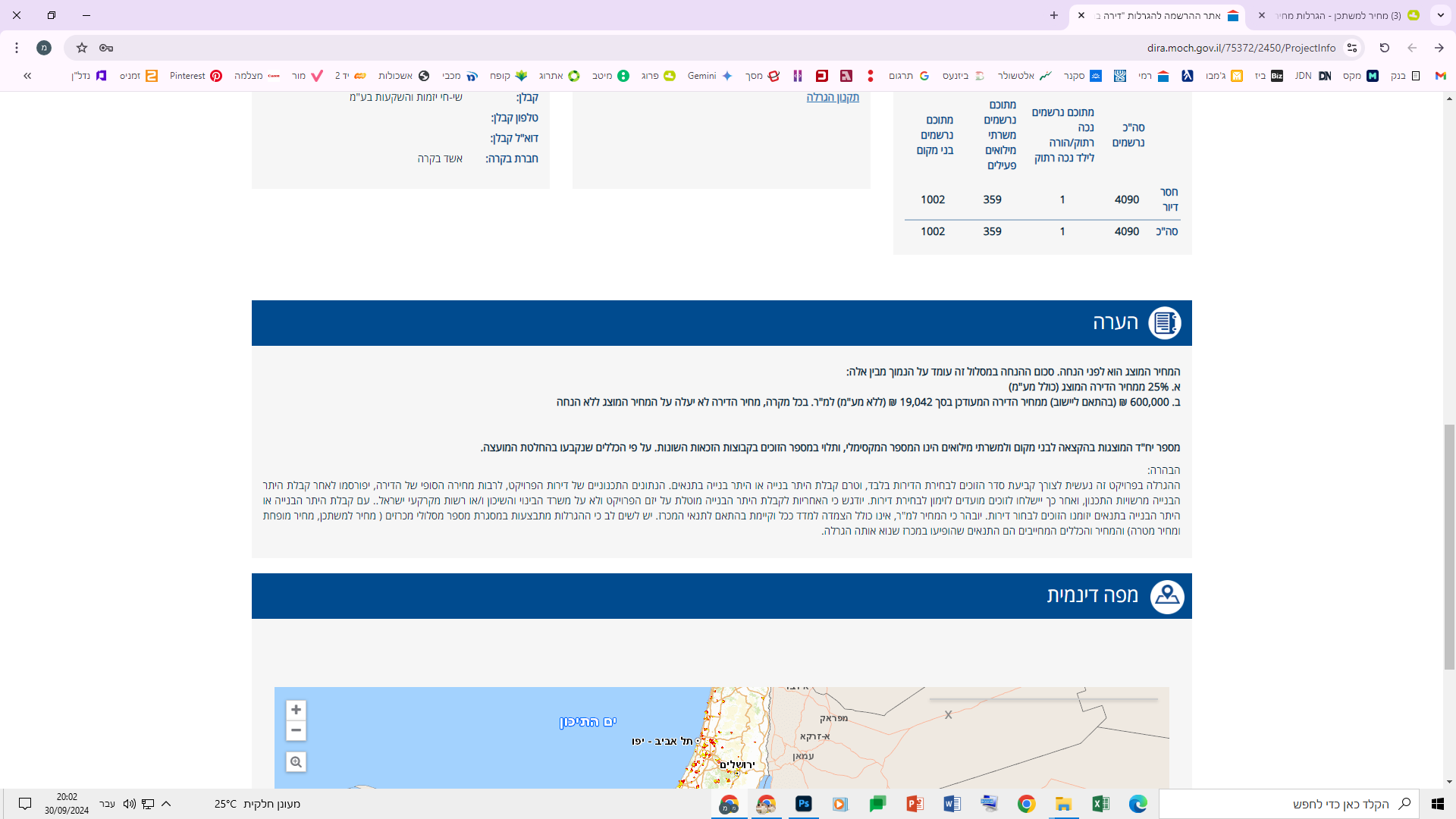Show hidden tray icons chevron
Viewport: 1456px width, 819px height.
click(166, 804)
